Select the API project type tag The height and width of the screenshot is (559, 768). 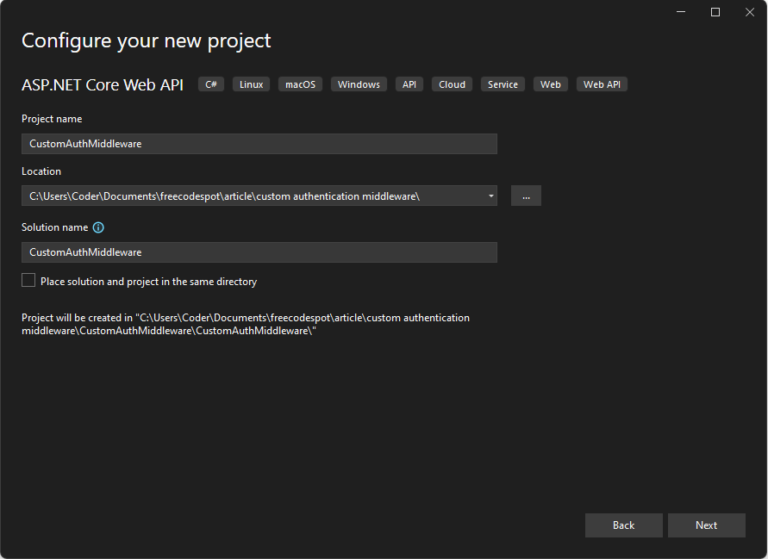(409, 85)
